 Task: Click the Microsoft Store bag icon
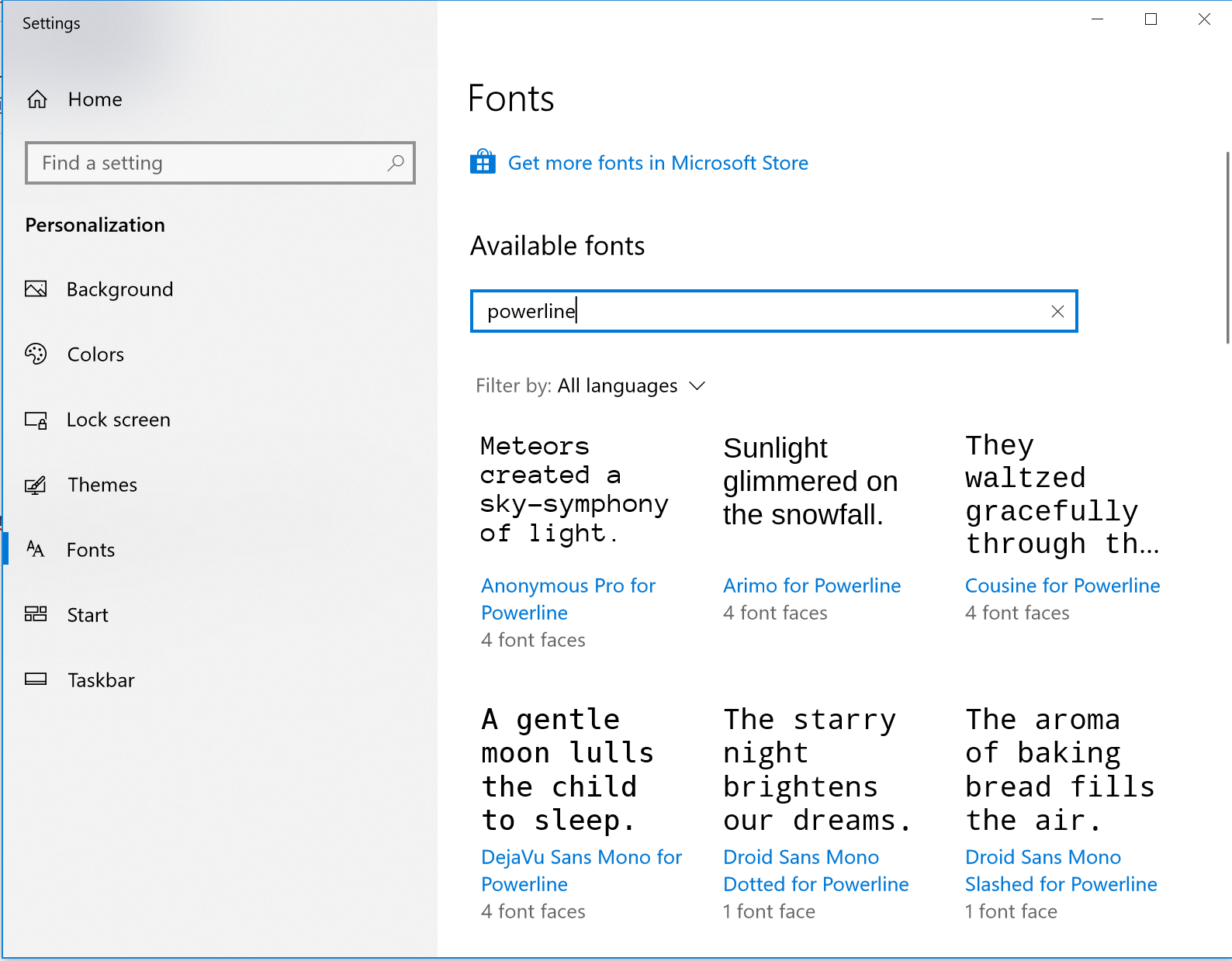pyautogui.click(x=483, y=162)
